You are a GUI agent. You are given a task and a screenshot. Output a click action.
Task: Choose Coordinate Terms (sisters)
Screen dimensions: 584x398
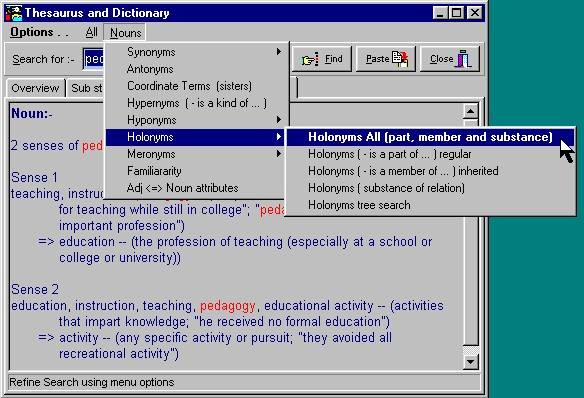(x=197, y=86)
